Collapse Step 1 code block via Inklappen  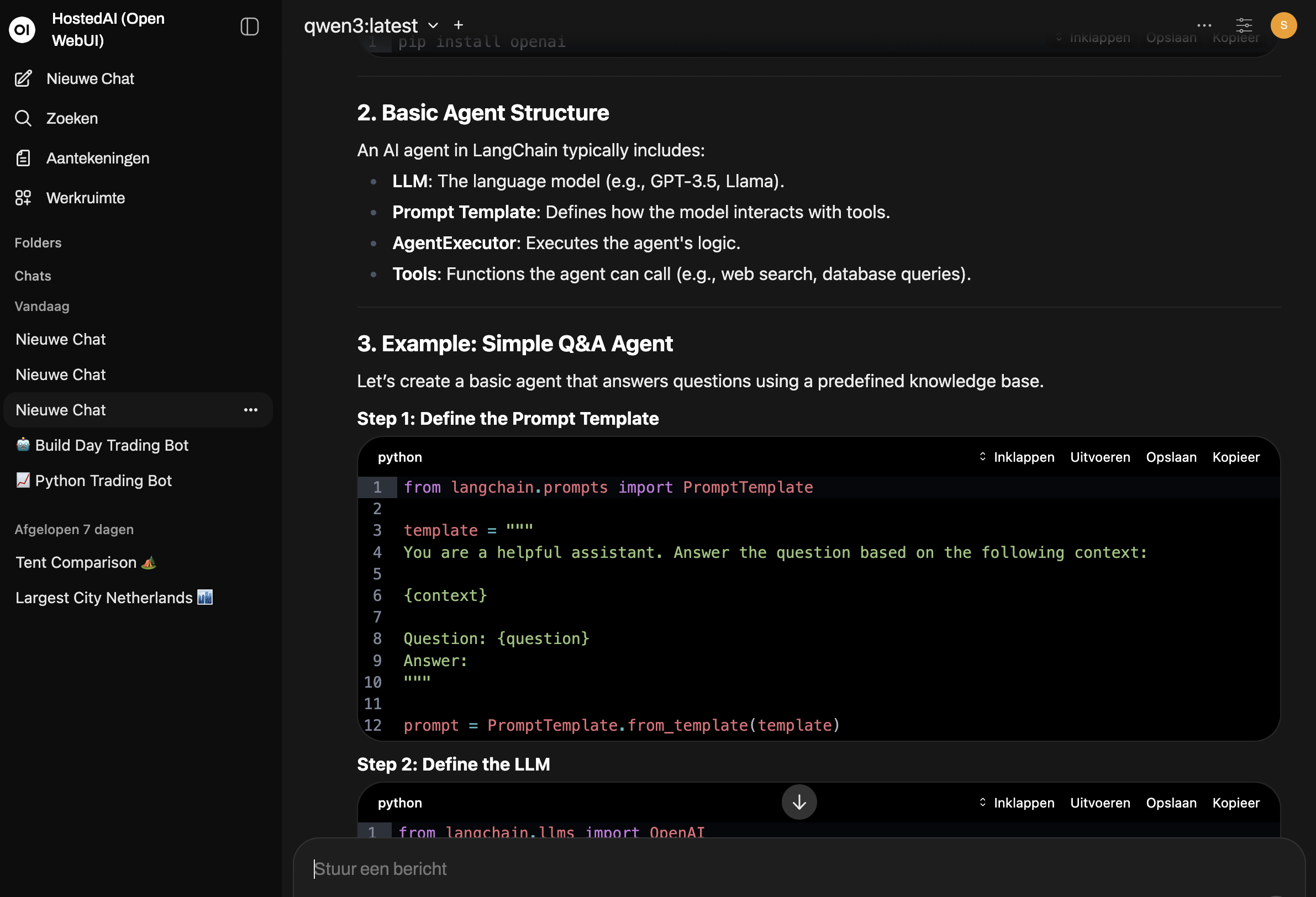[1017, 457]
